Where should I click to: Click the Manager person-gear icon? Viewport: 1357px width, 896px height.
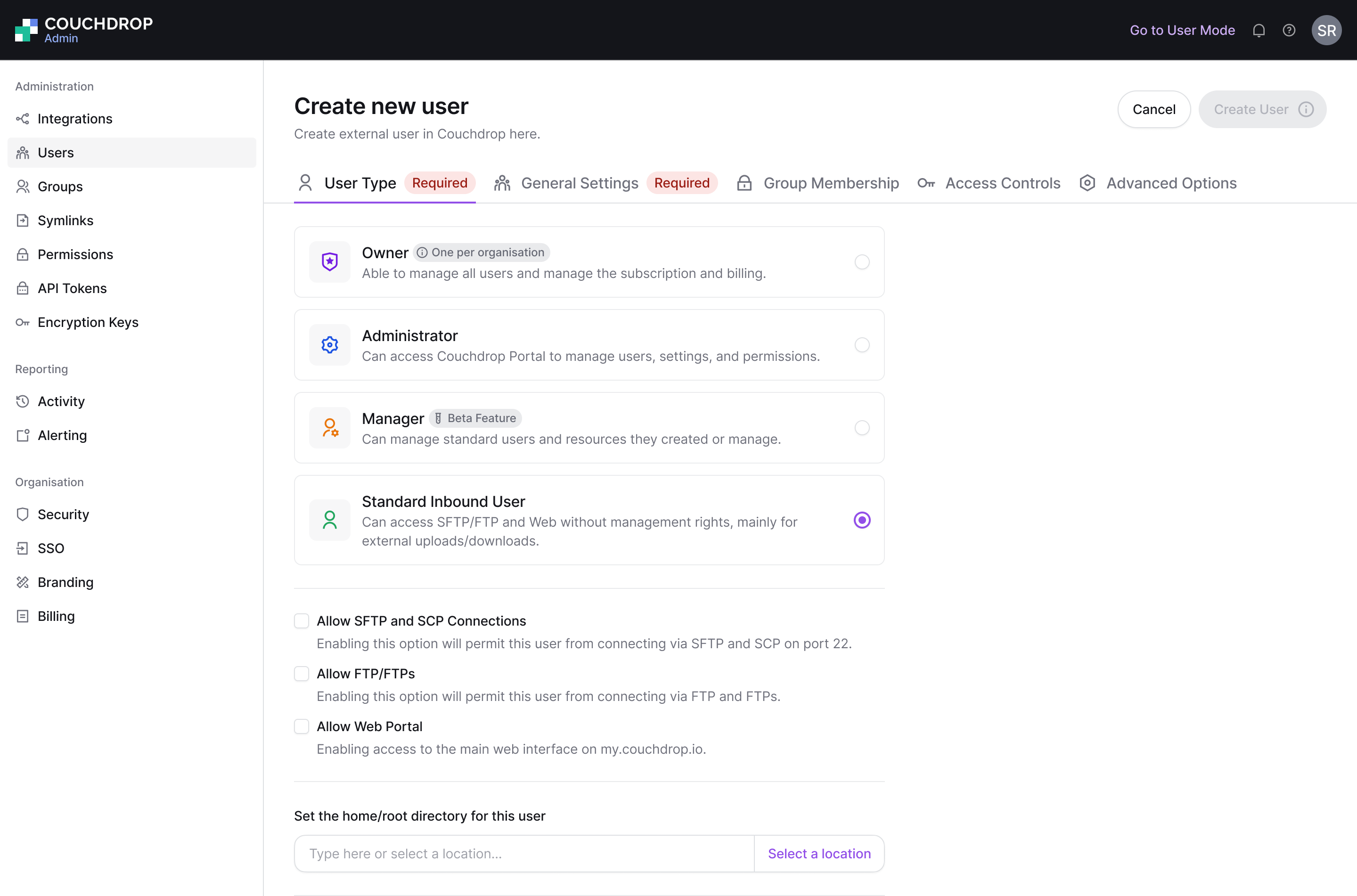coord(330,427)
